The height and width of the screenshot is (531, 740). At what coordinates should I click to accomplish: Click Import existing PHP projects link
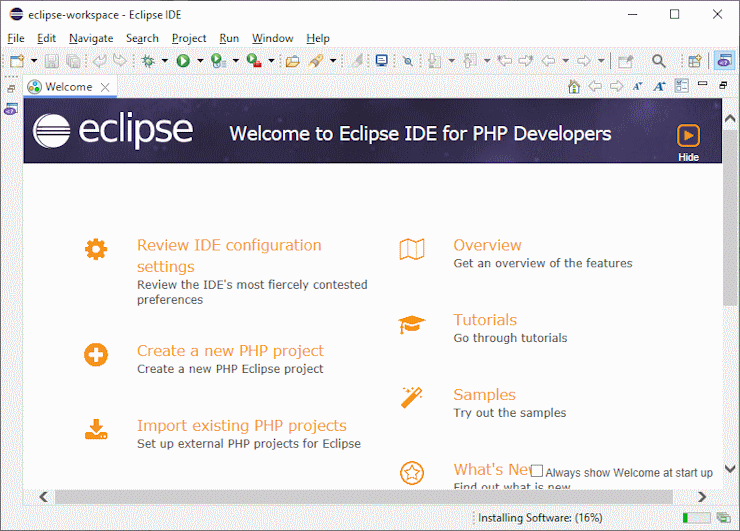click(x=242, y=426)
